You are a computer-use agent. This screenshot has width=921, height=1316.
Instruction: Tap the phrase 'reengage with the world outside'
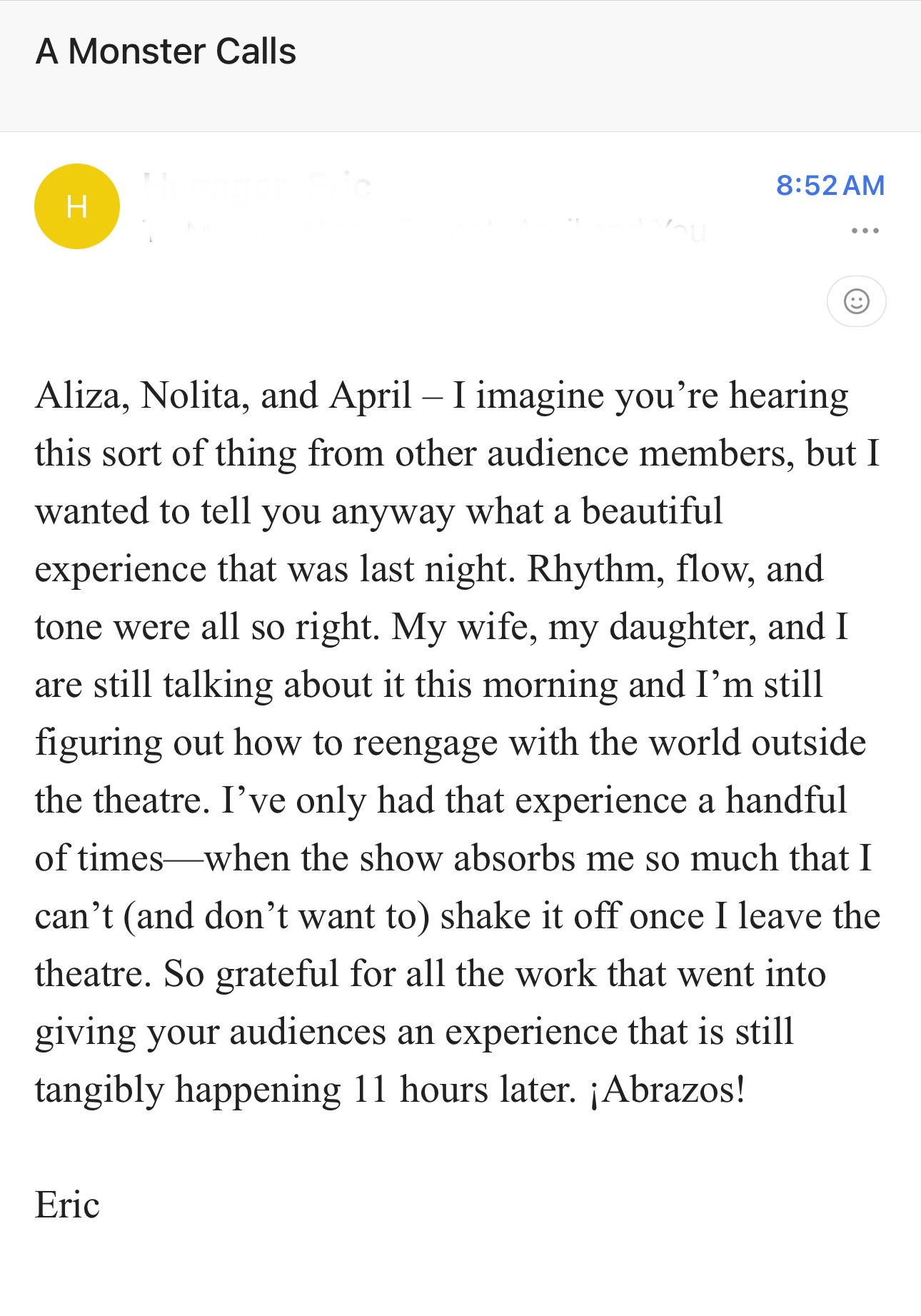pyautogui.click(x=610, y=743)
